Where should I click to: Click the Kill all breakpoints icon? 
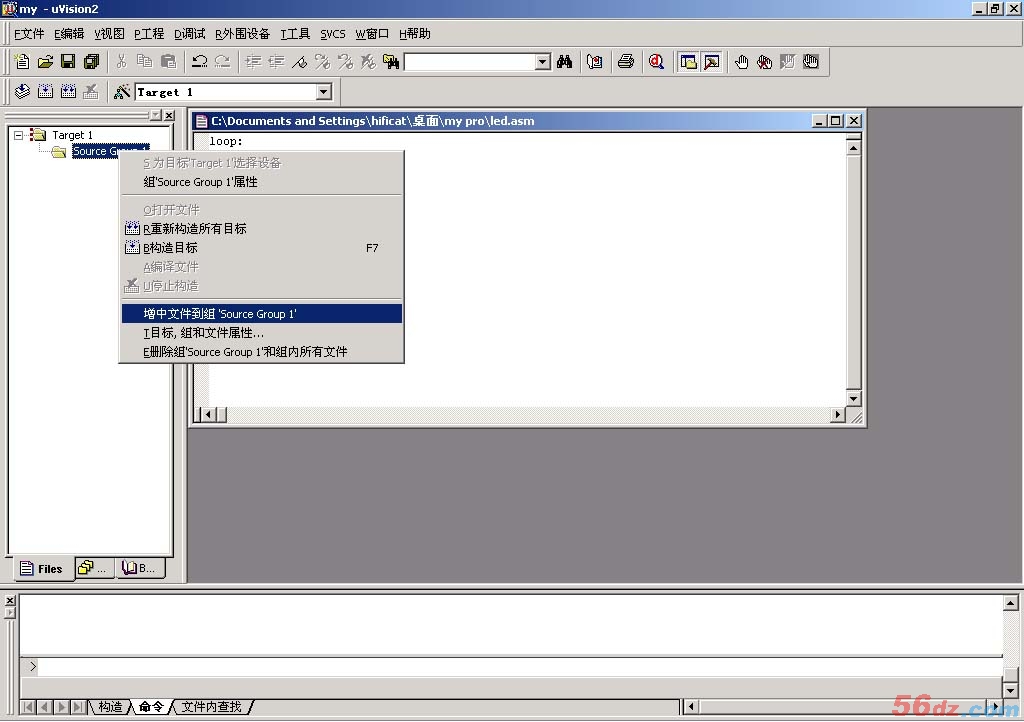point(765,61)
